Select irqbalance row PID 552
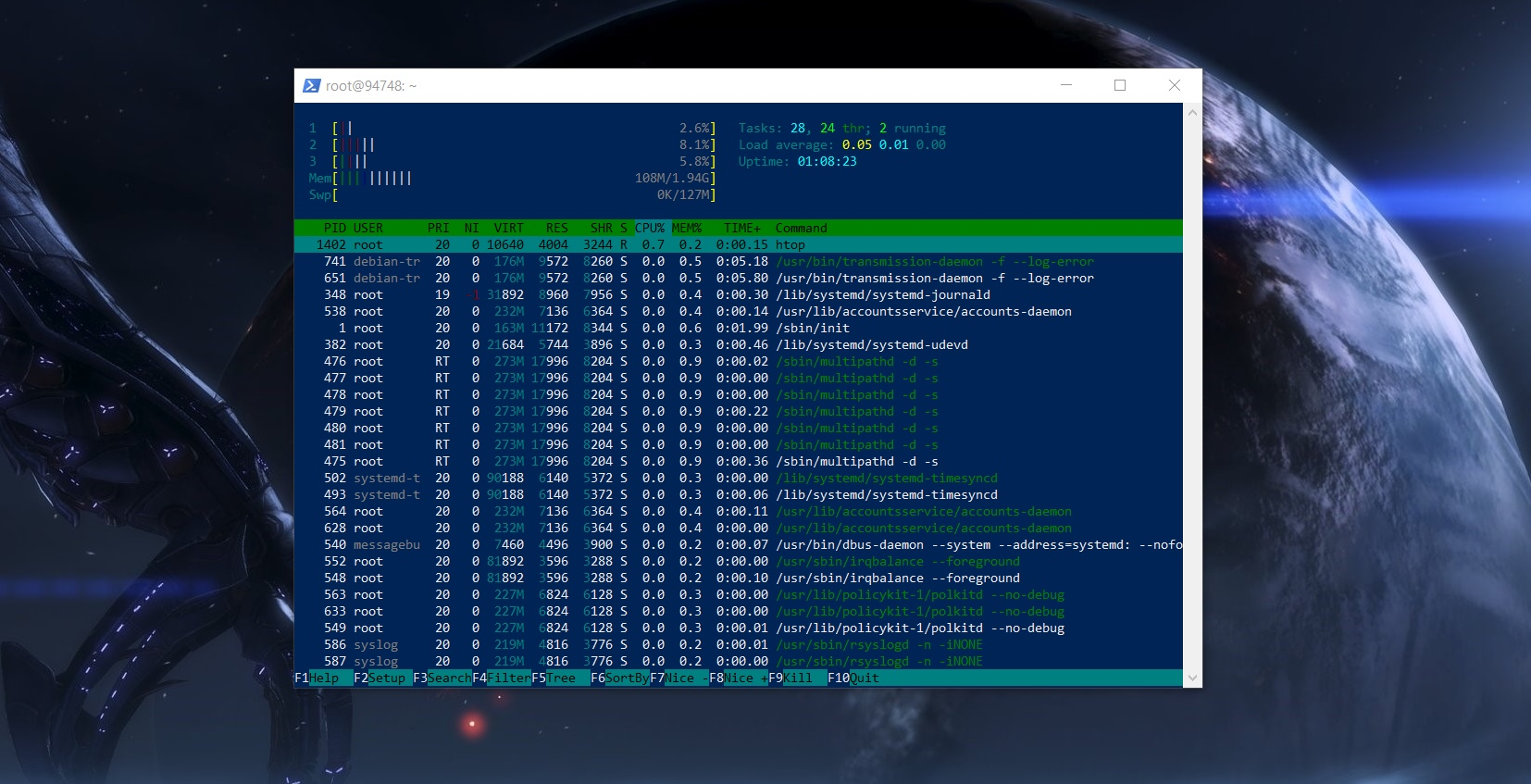 (739, 561)
